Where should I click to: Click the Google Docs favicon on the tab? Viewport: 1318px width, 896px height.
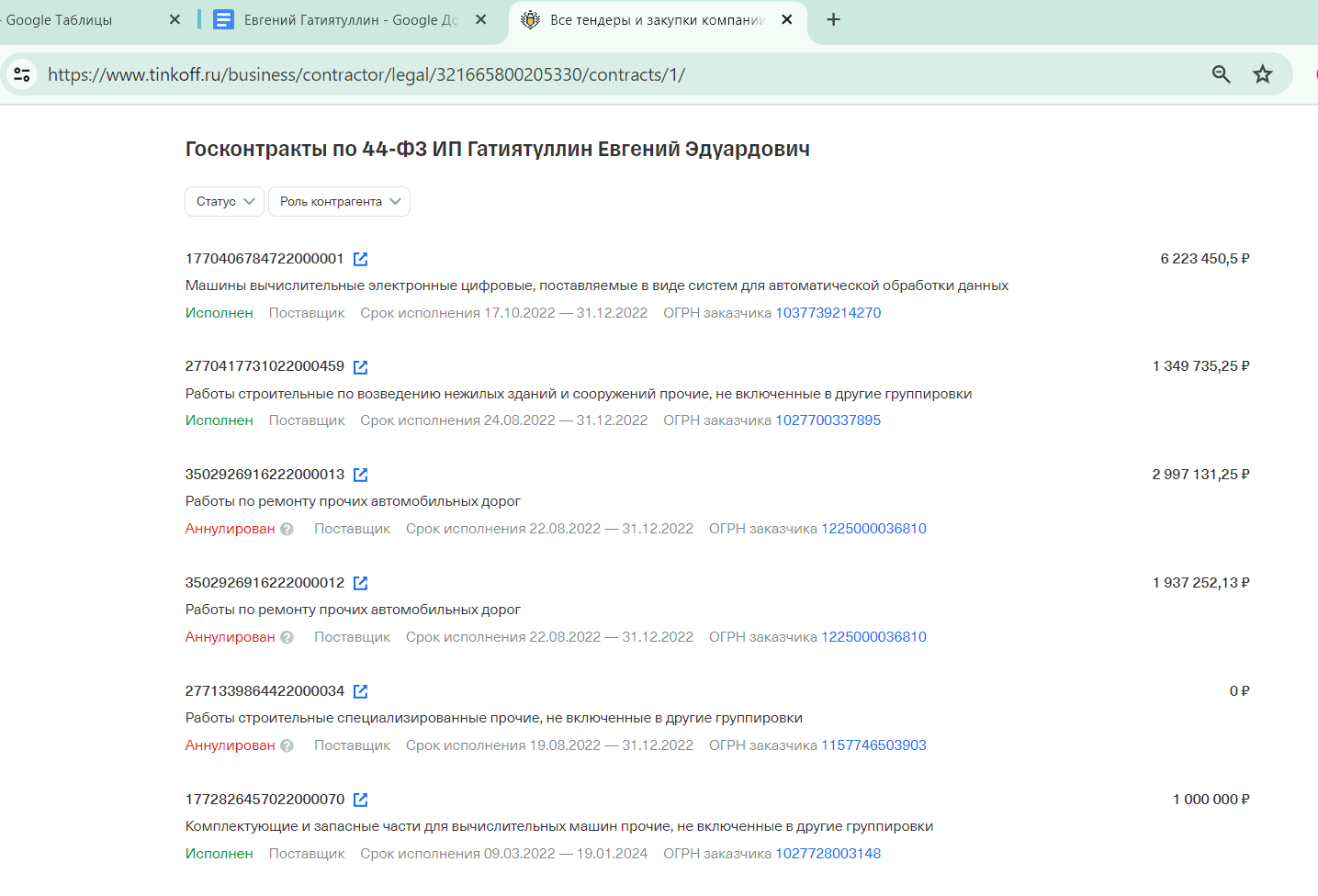coord(223,19)
